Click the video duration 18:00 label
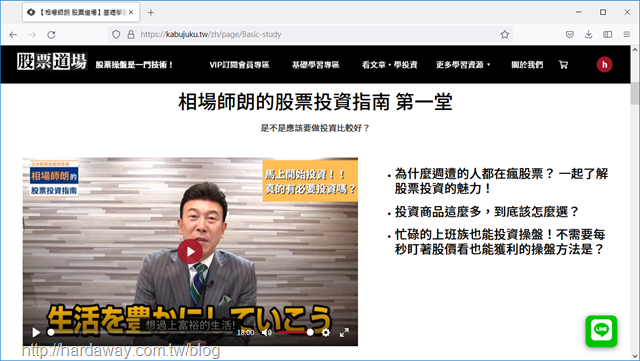This screenshot has height=361, width=640. [x=245, y=333]
